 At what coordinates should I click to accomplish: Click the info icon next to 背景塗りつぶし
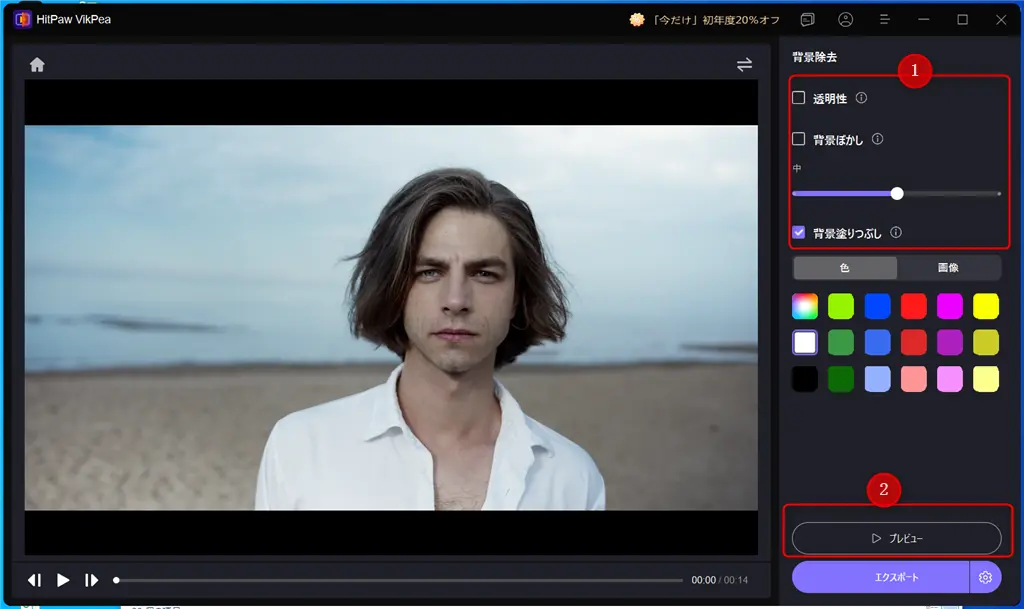pyautogui.click(x=896, y=232)
